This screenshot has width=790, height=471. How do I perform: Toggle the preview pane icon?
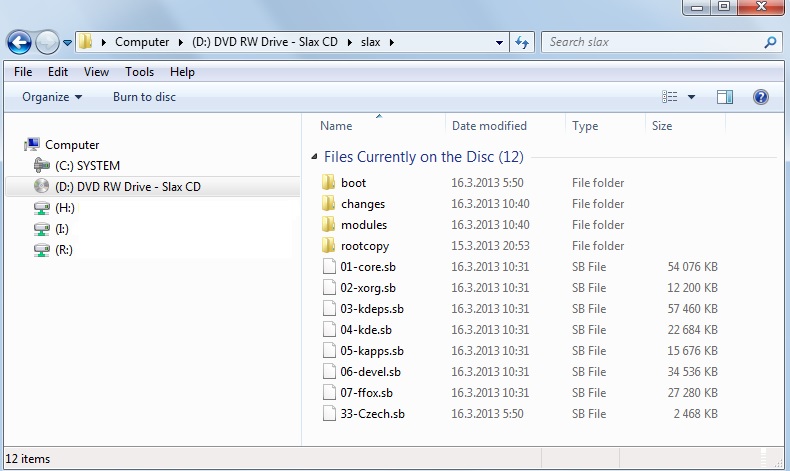point(725,97)
